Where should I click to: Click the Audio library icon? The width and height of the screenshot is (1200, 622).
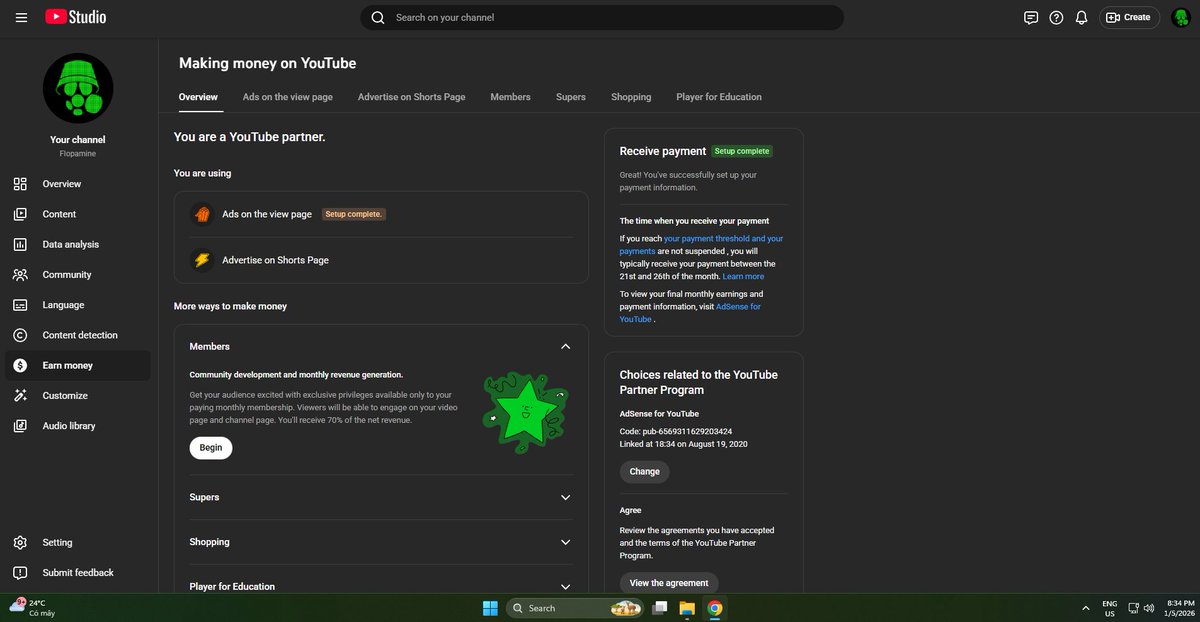[x=20, y=426]
